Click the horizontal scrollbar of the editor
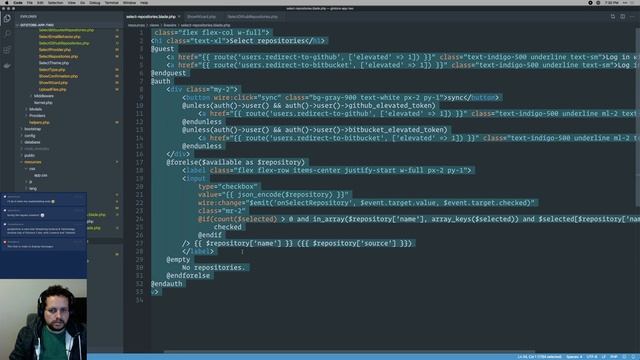This screenshot has height=360, width=640. click(349, 351)
